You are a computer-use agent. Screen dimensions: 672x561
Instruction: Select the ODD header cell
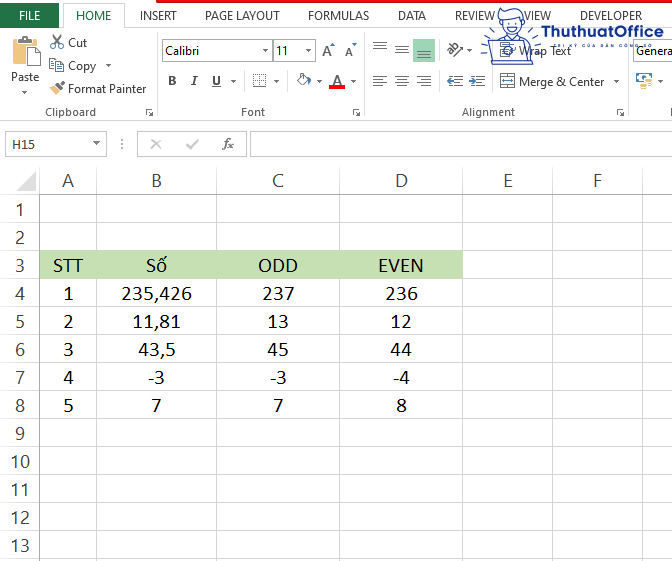[278, 265]
